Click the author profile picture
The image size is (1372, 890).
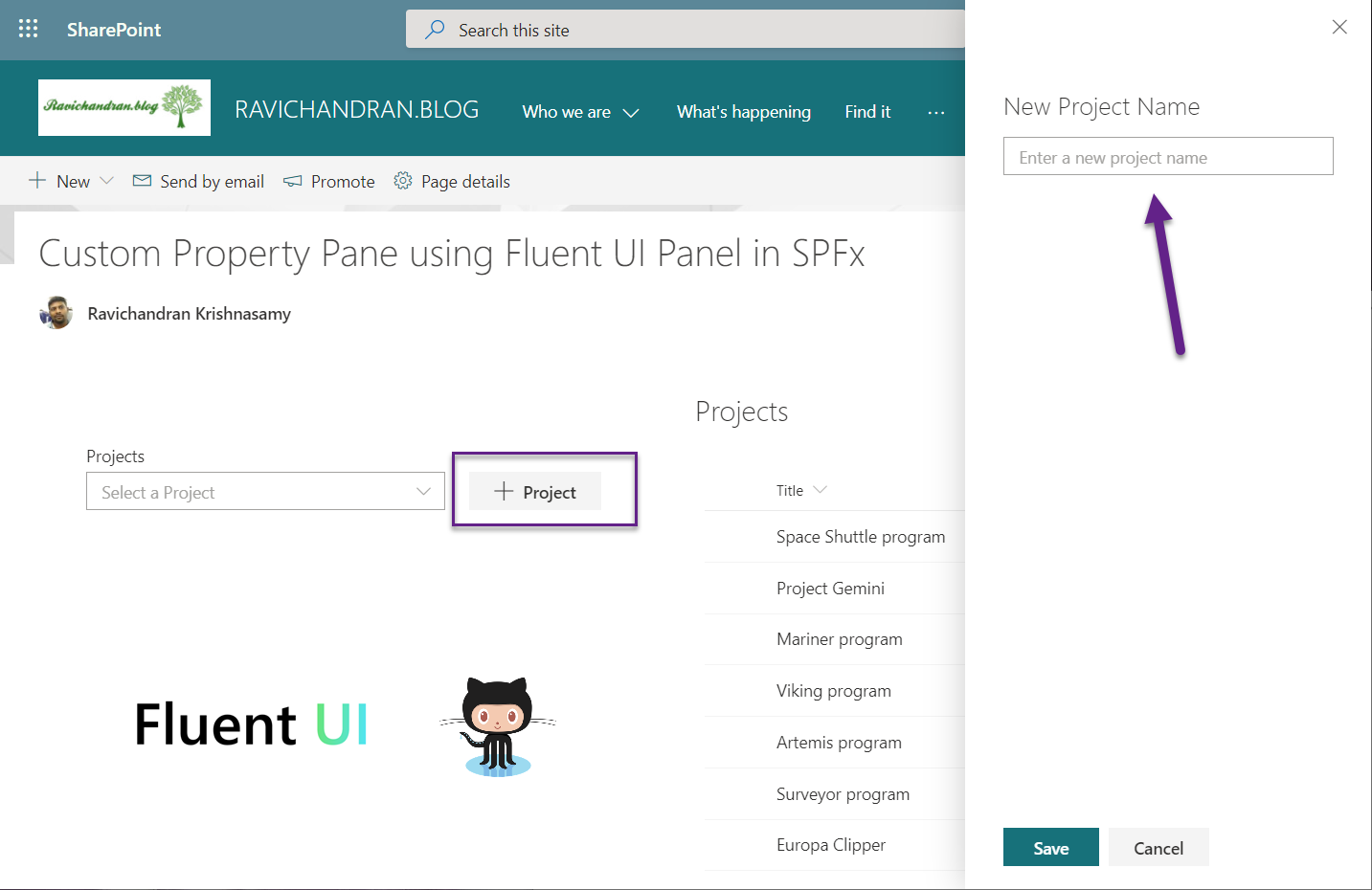56,313
